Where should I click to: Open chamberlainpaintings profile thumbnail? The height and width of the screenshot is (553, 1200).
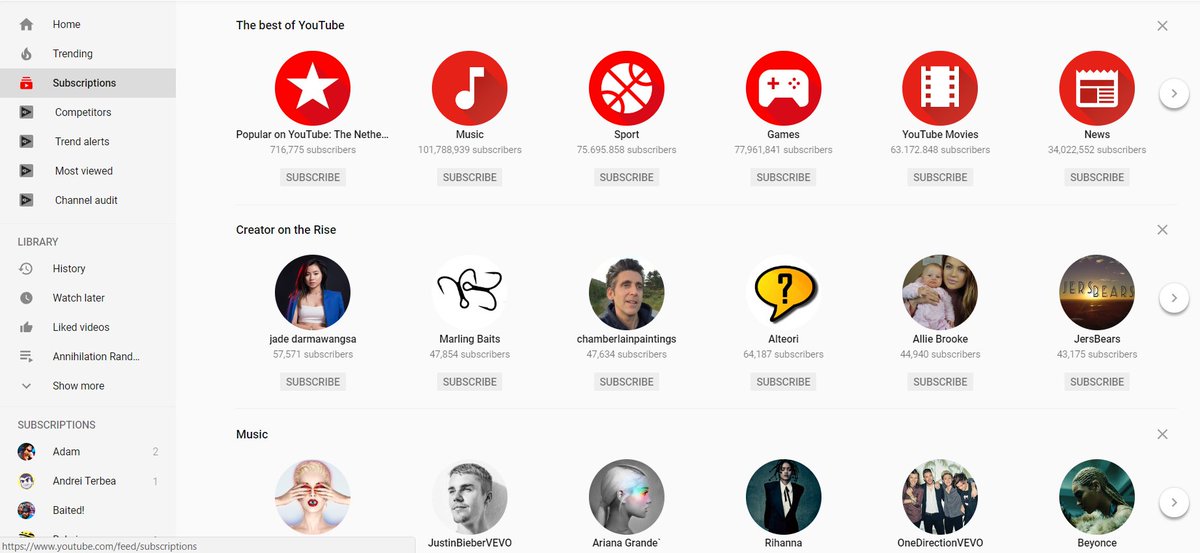tap(627, 293)
